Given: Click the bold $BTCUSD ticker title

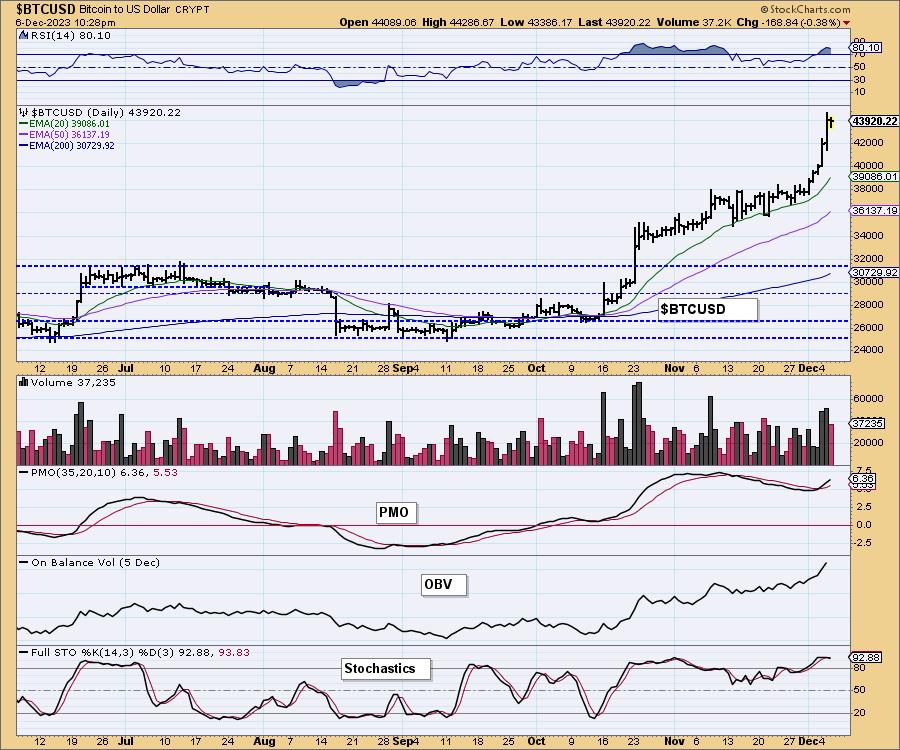Looking at the screenshot, I should [45, 9].
